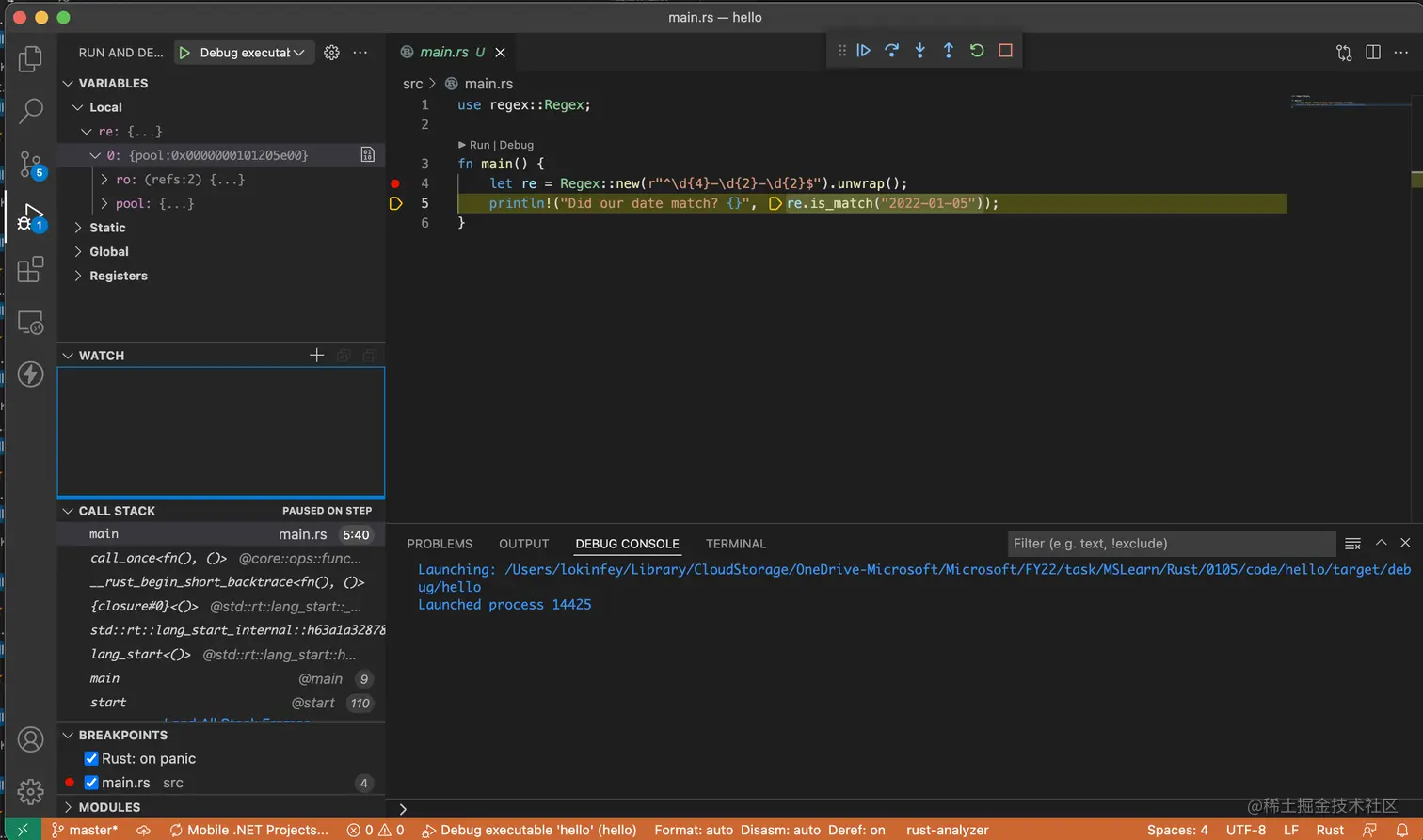This screenshot has height=840, width=1423.
Task: Open the Extensions view in activity bar
Action: click(x=30, y=270)
